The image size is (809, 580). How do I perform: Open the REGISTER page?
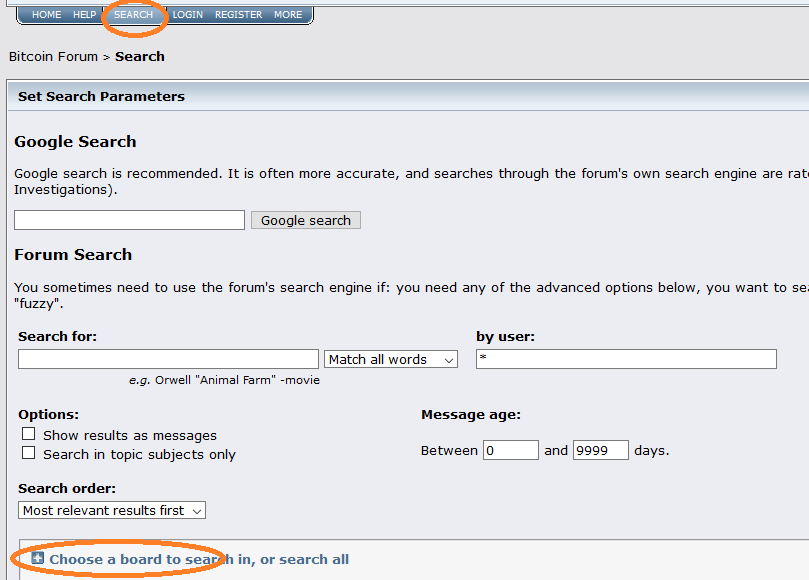pos(238,14)
